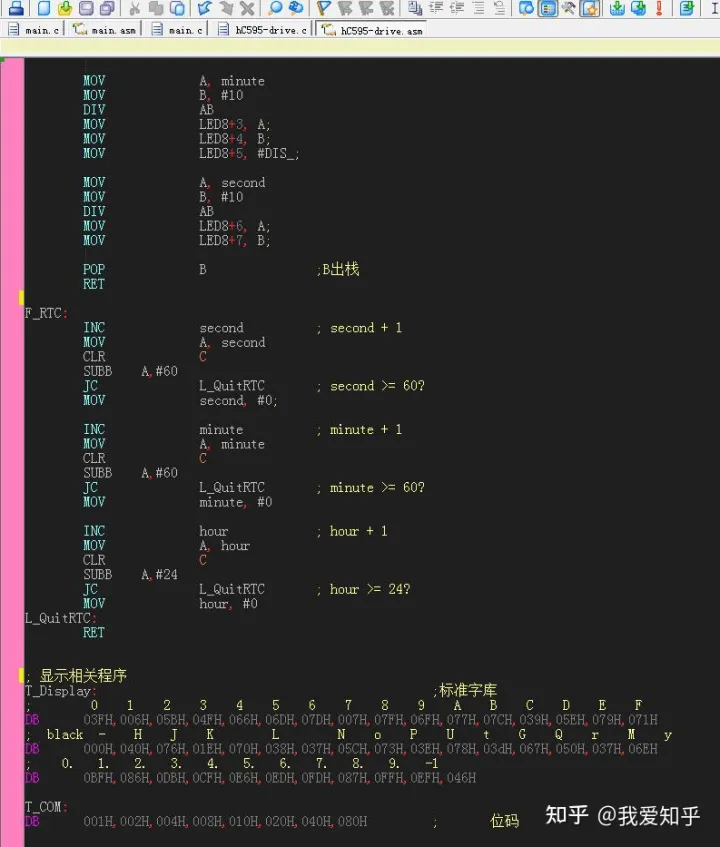Switch to the hC595-drive.c tab
This screenshot has width=720, height=847.
point(262,30)
